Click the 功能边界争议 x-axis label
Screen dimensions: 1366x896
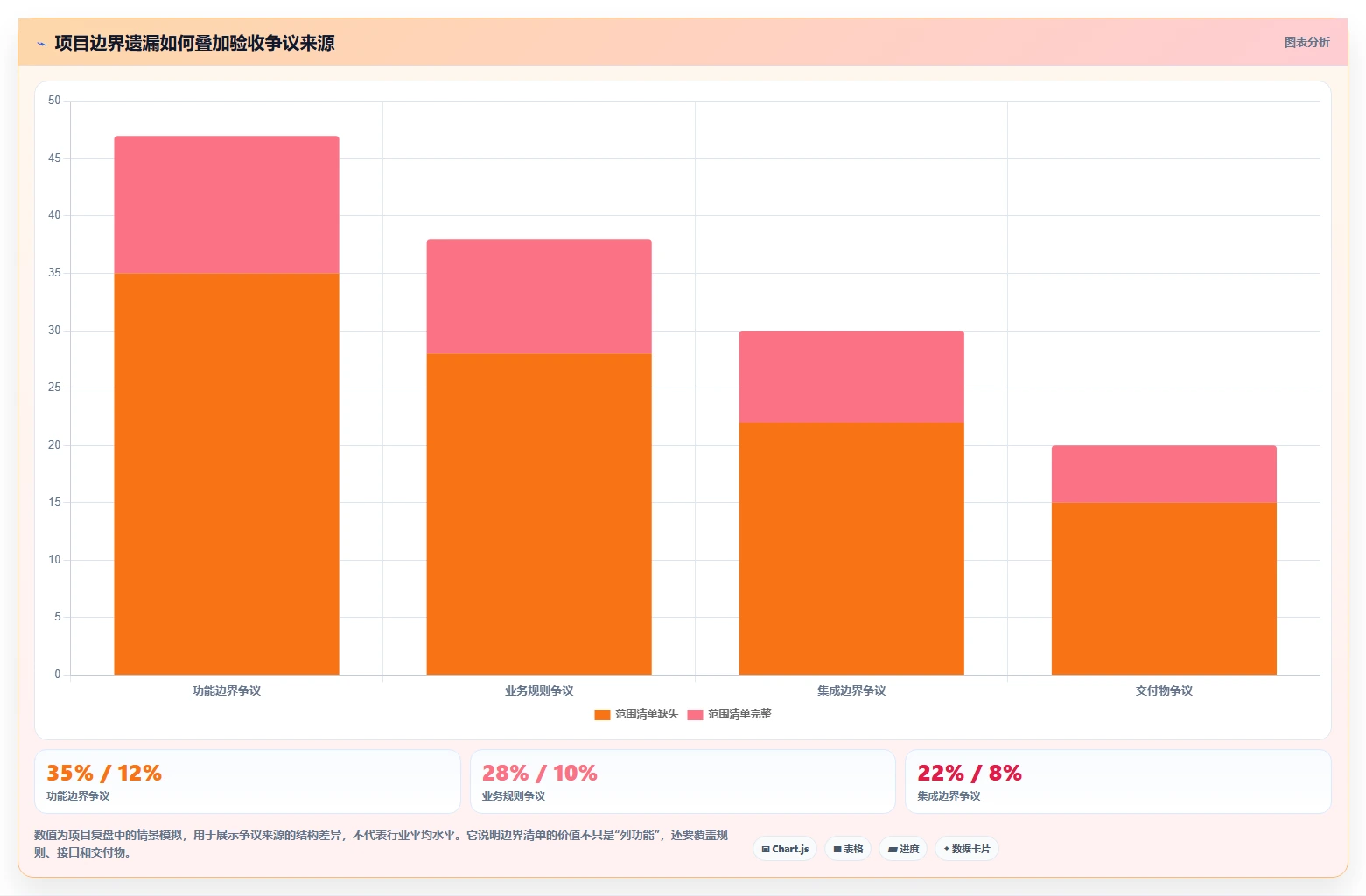[227, 690]
